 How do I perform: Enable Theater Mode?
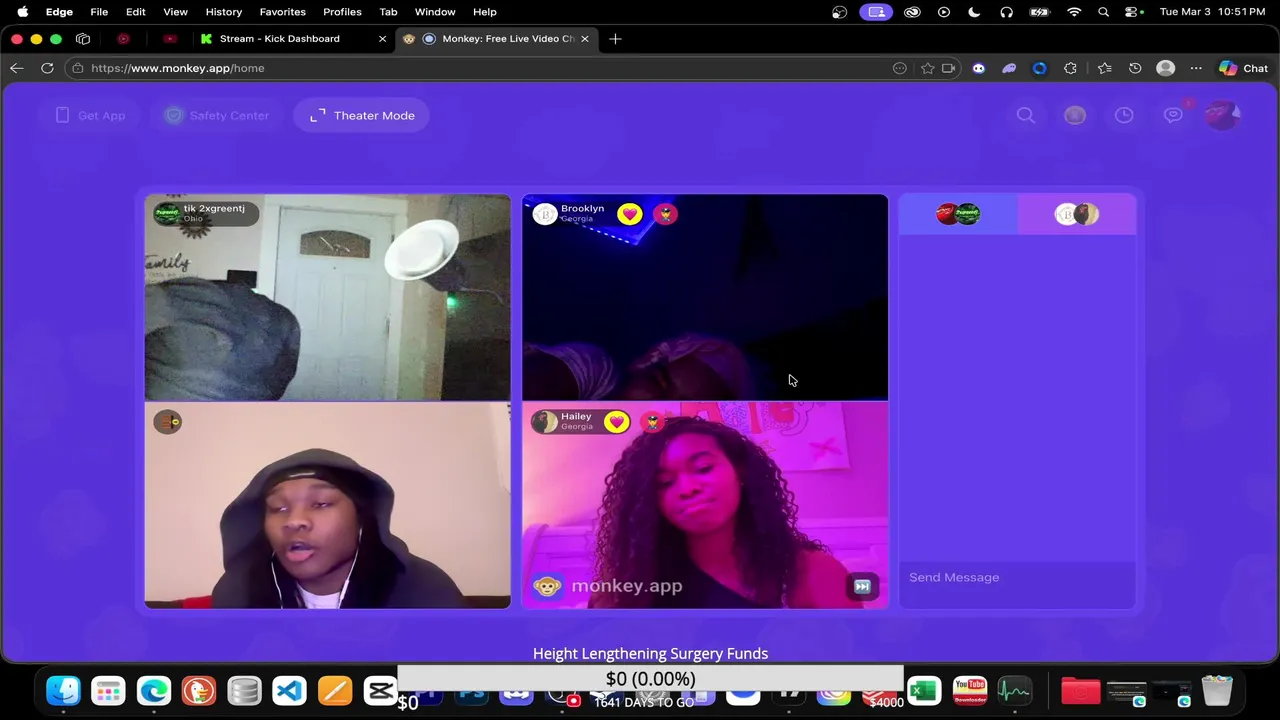point(362,115)
